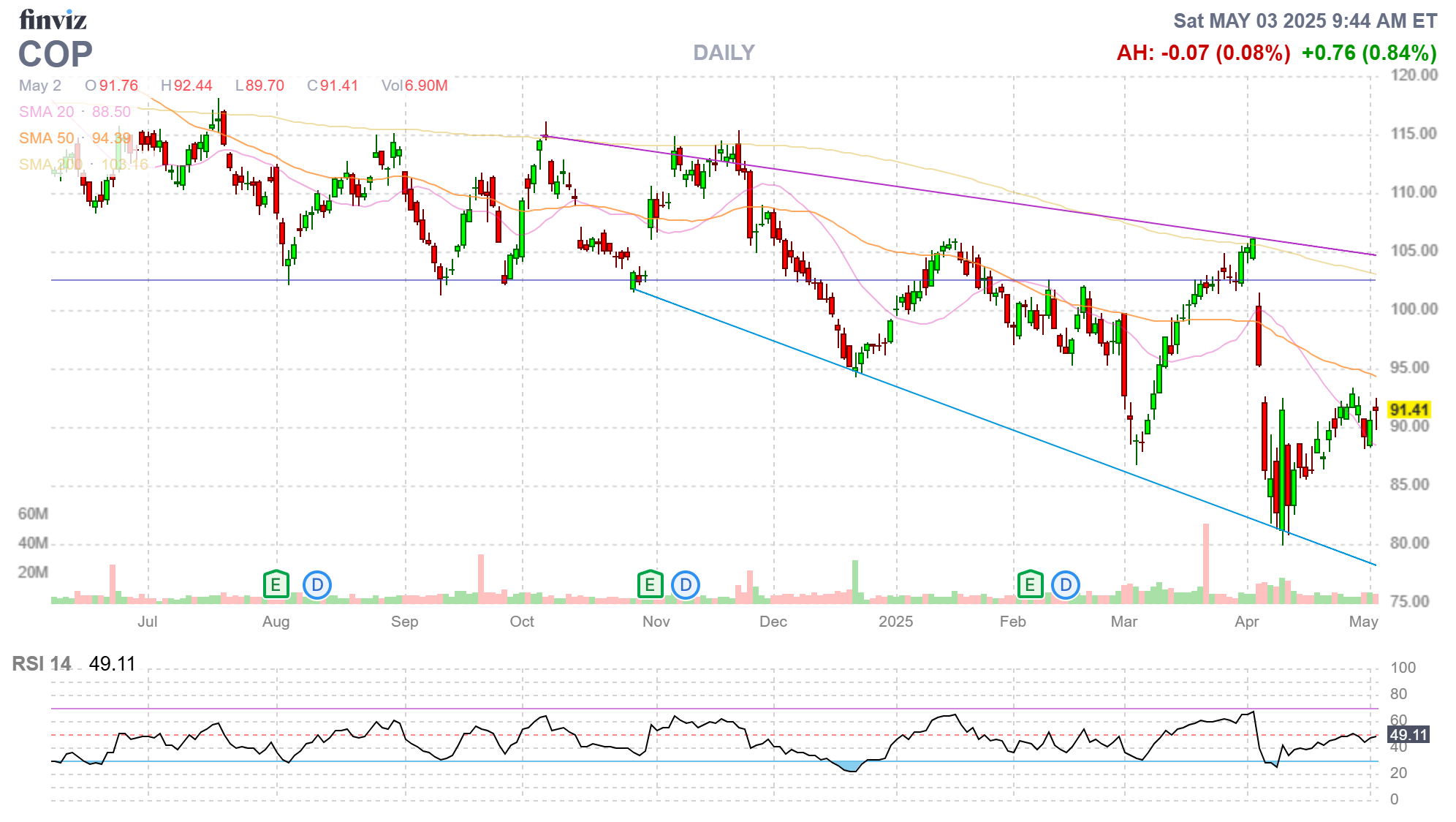This screenshot has width=1456, height=822.
Task: Click the SMA 50 legend label
Action: (46, 138)
